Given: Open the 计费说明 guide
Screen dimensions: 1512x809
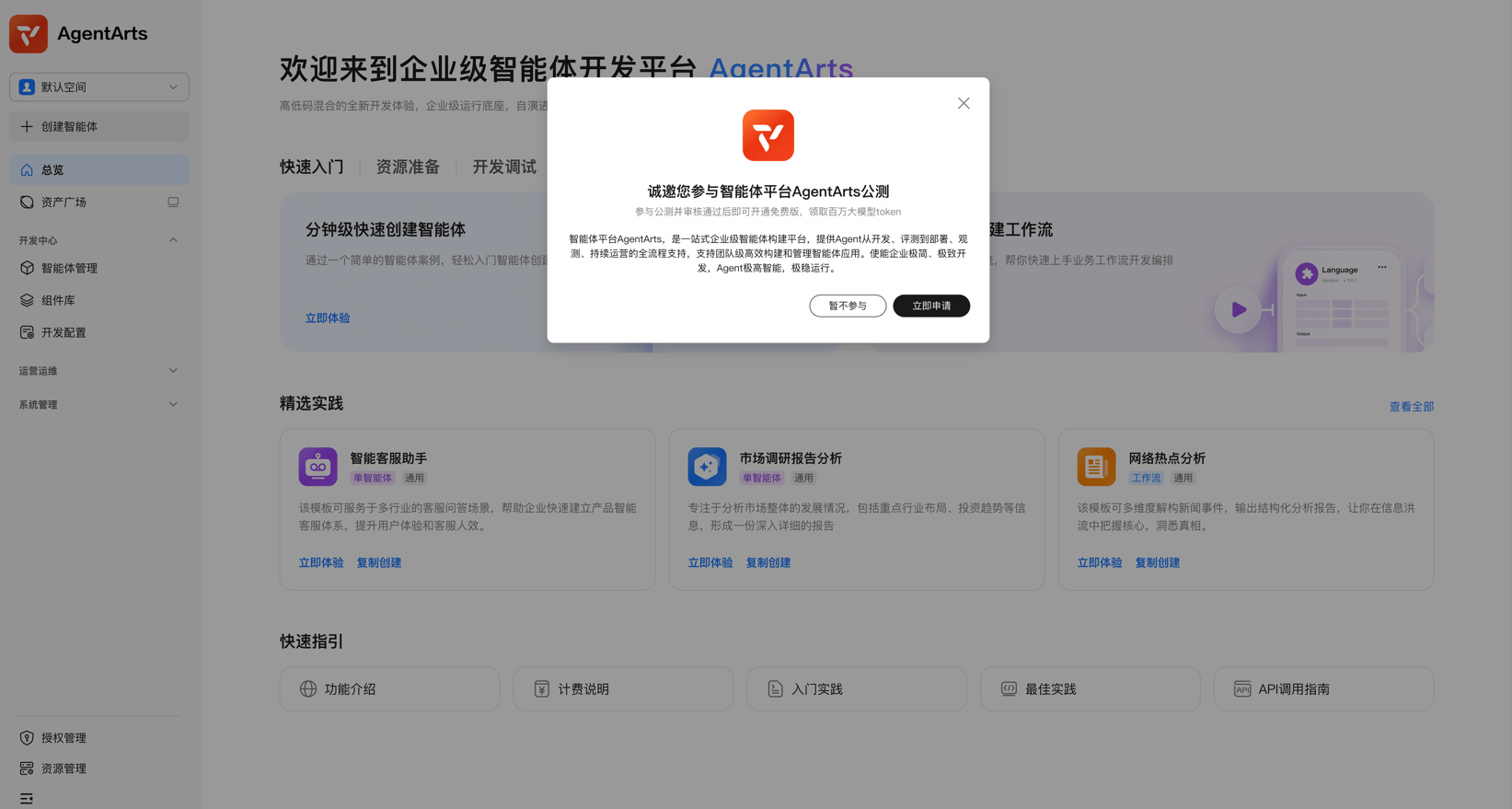Looking at the screenshot, I should coord(623,689).
